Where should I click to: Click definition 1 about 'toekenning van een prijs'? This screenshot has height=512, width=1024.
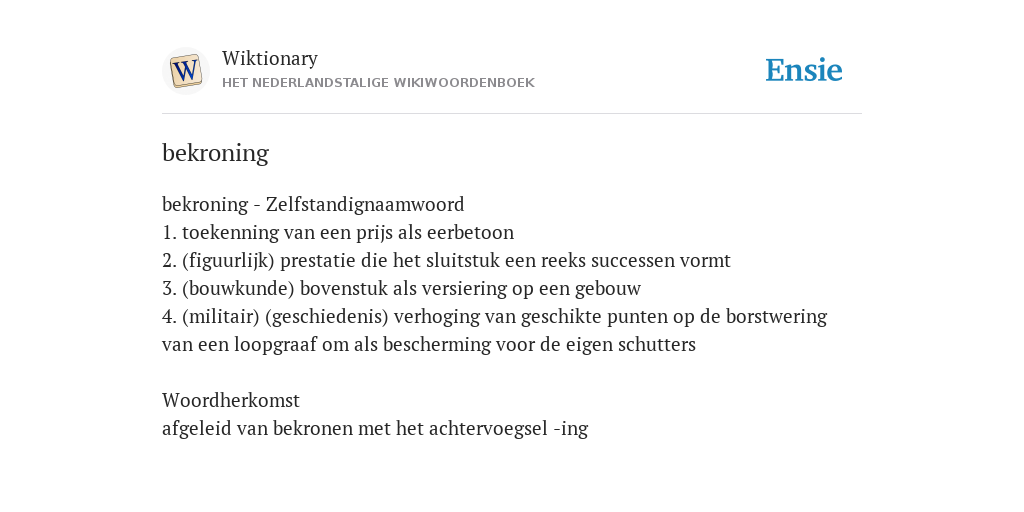coord(338,232)
